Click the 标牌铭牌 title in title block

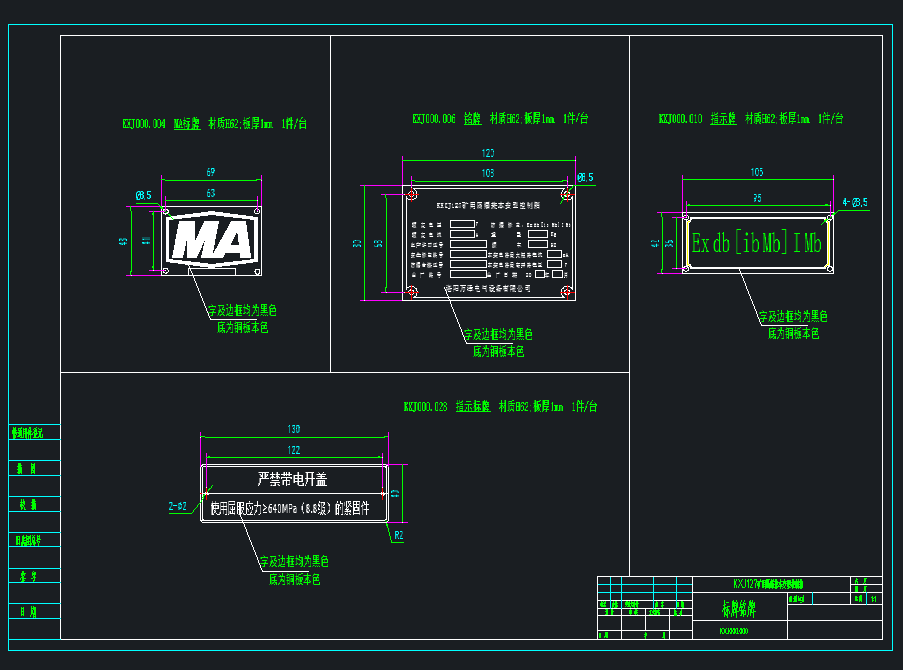tap(739, 608)
